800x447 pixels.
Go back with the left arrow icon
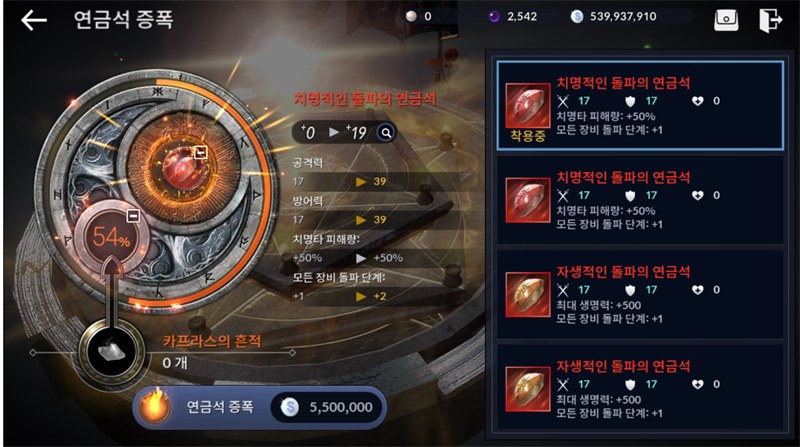pyautogui.click(x=34, y=20)
